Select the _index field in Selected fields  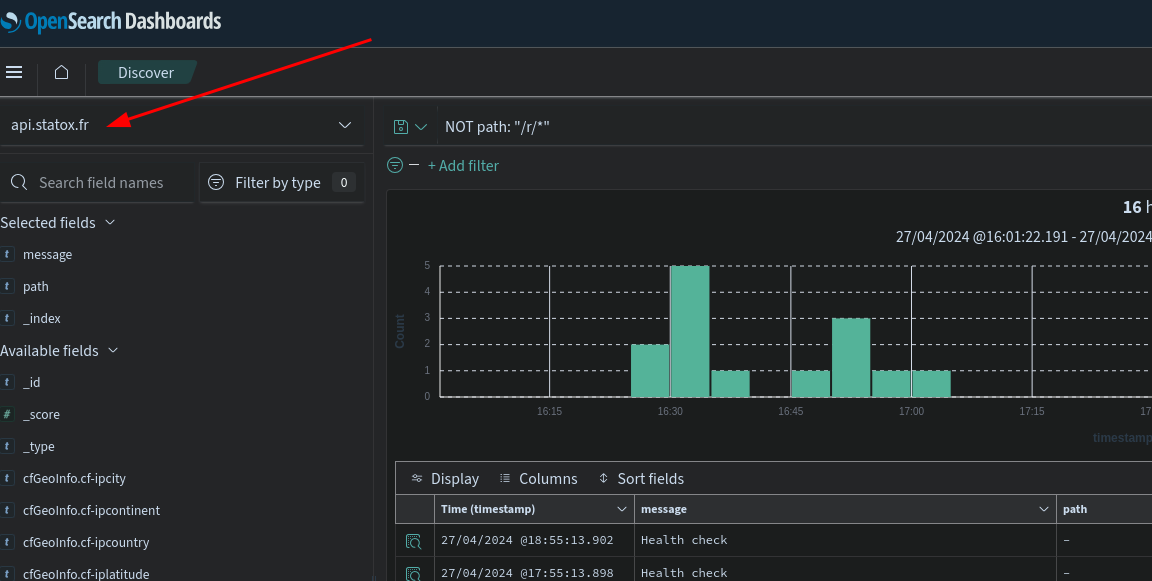point(42,318)
